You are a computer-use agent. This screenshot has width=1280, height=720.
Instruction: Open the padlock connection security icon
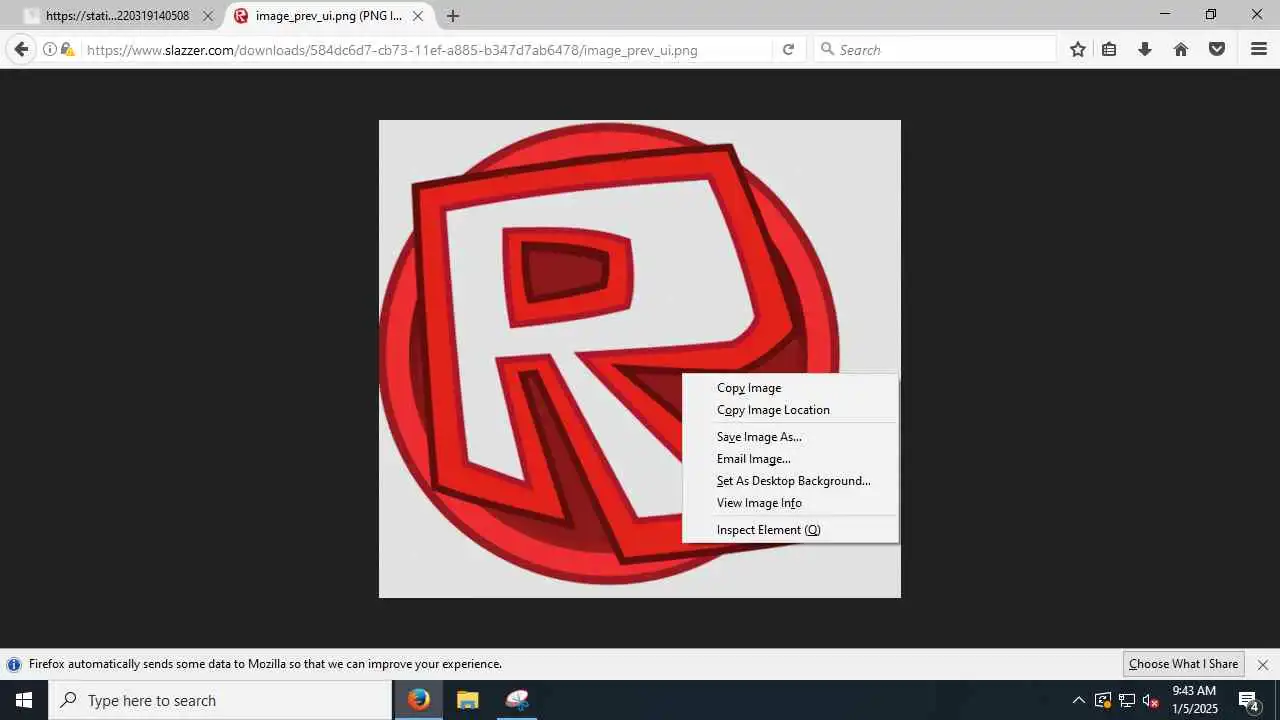click(67, 49)
